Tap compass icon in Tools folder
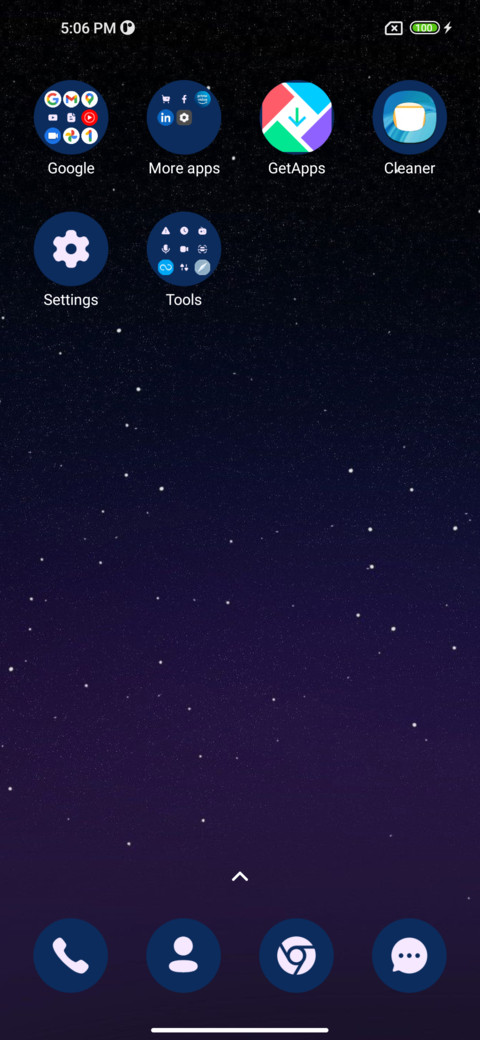 click(x=202, y=267)
